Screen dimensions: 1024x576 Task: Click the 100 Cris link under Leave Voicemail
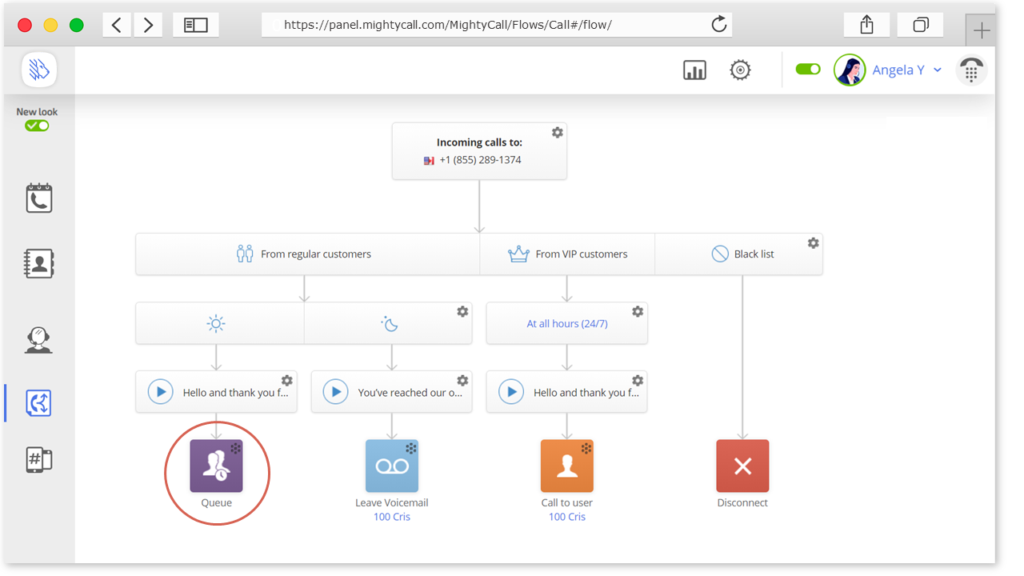coord(392,517)
